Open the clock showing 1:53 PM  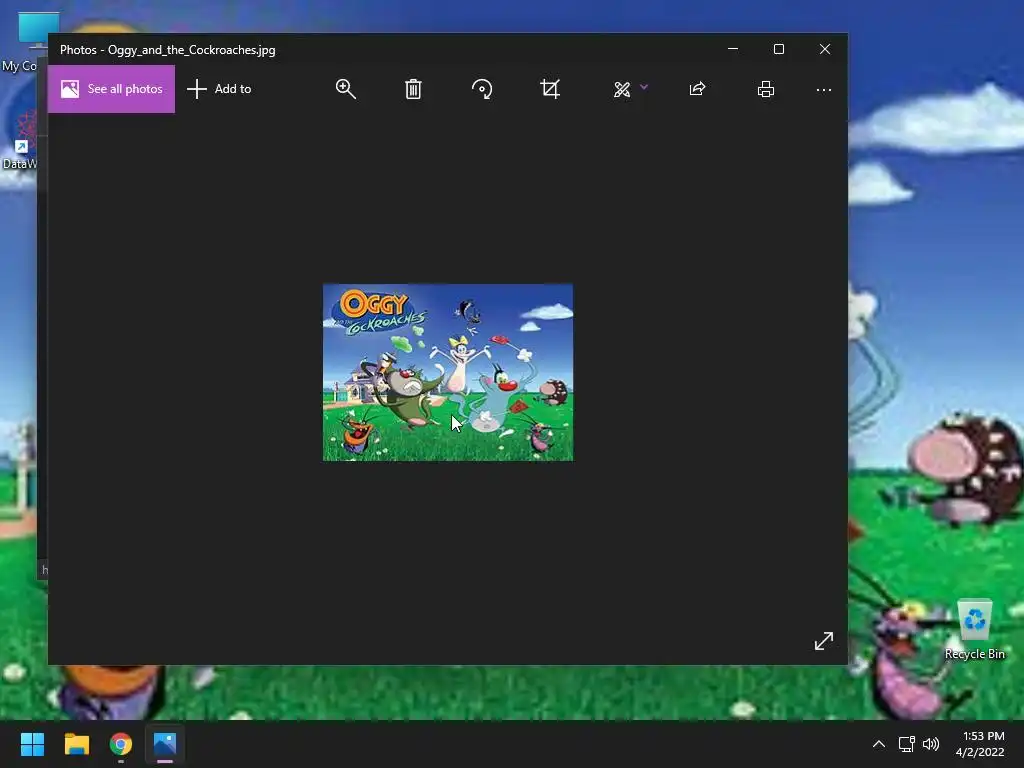[980, 744]
